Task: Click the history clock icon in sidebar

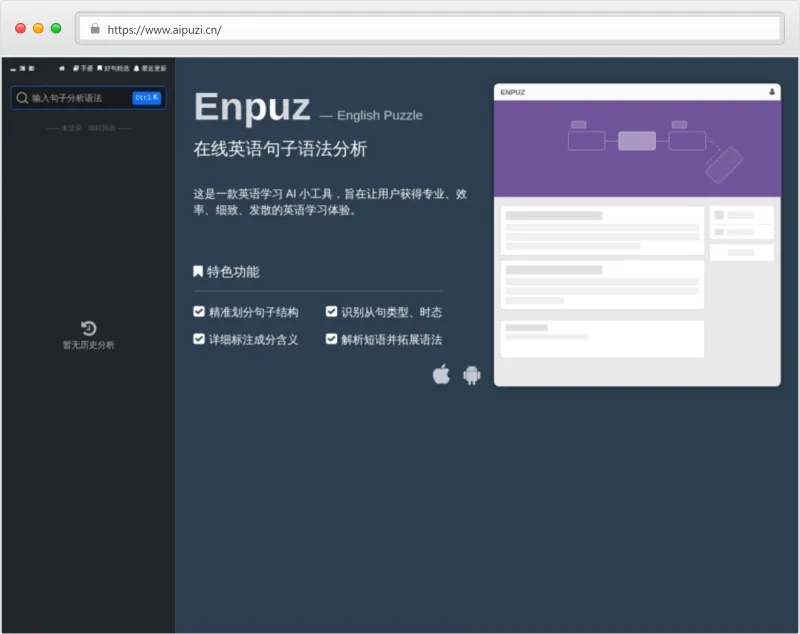Action: [89, 328]
